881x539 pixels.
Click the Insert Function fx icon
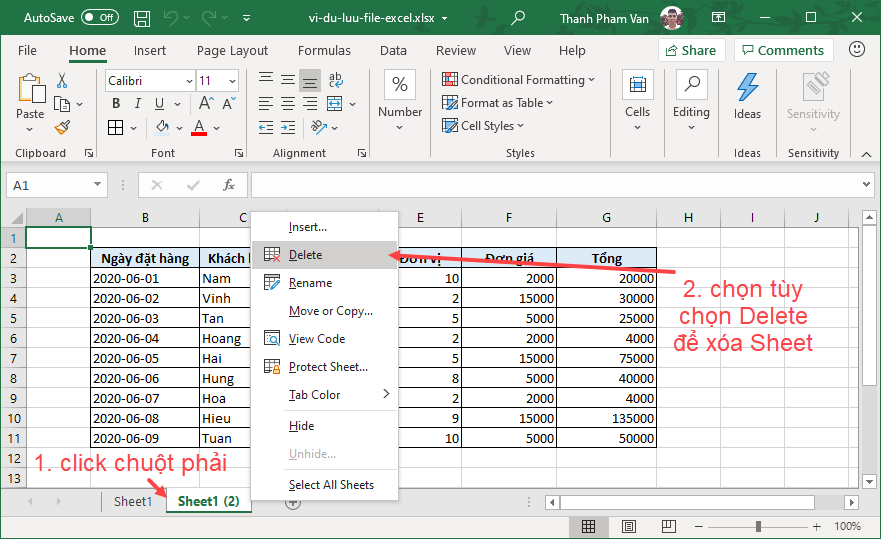tap(229, 185)
